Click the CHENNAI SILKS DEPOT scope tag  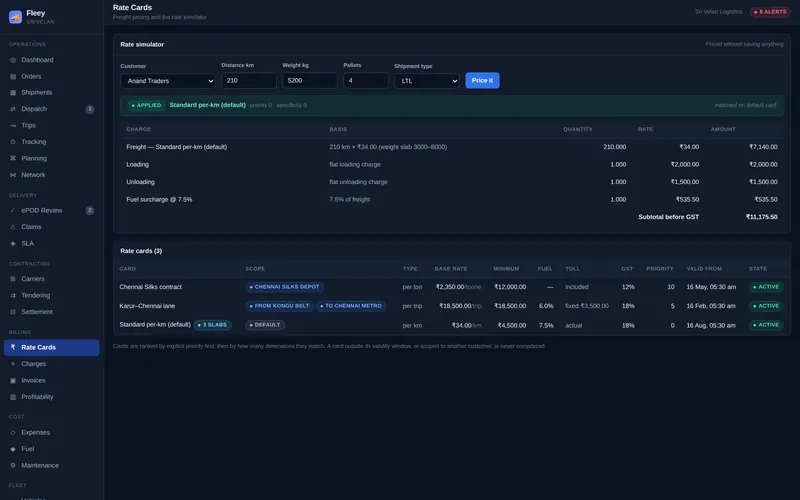(284, 287)
